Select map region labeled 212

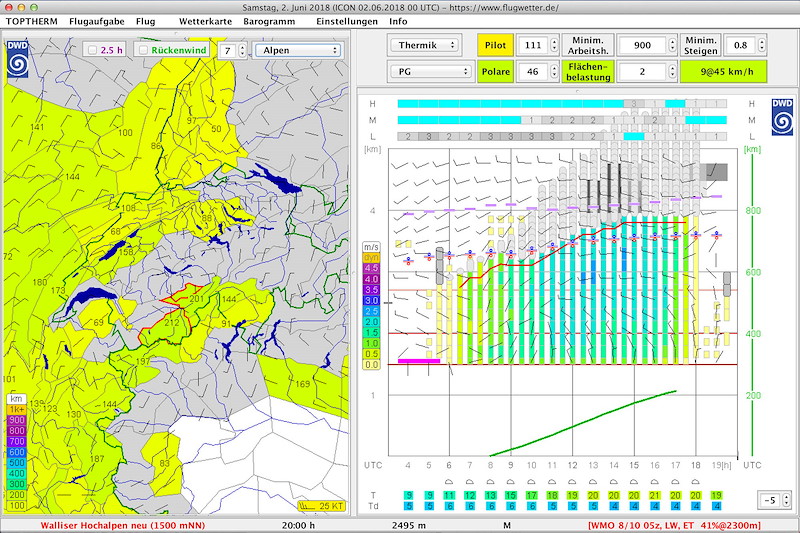(172, 322)
